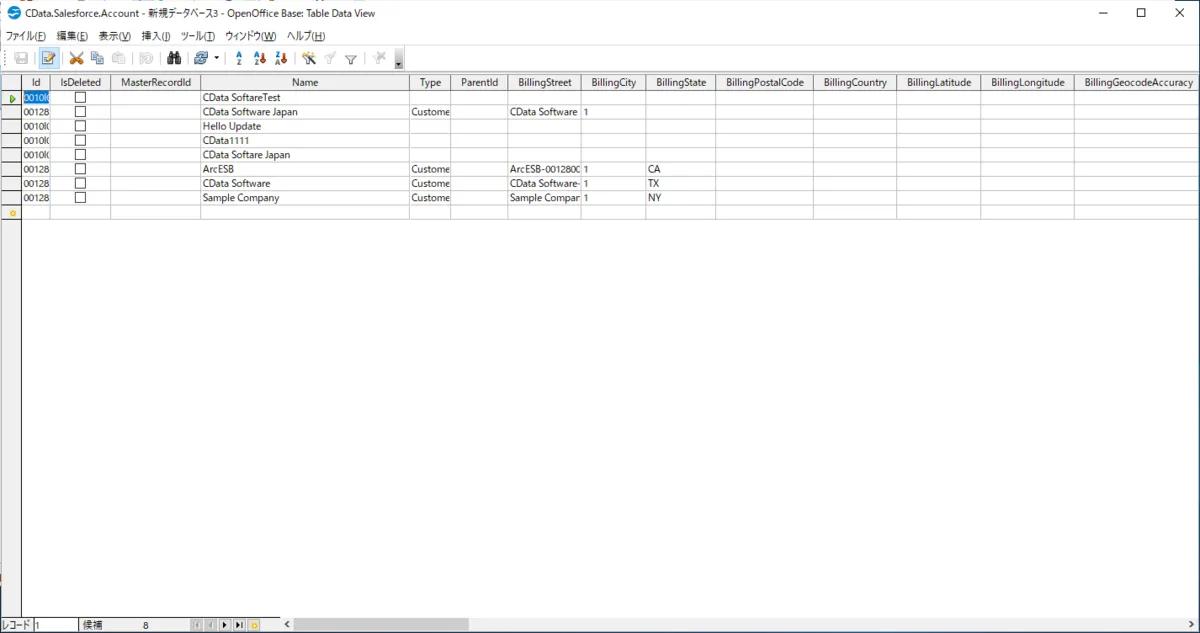Open the Standard Filter funnel icon
Image resolution: width=1200 pixels, height=633 pixels.
coord(351,59)
